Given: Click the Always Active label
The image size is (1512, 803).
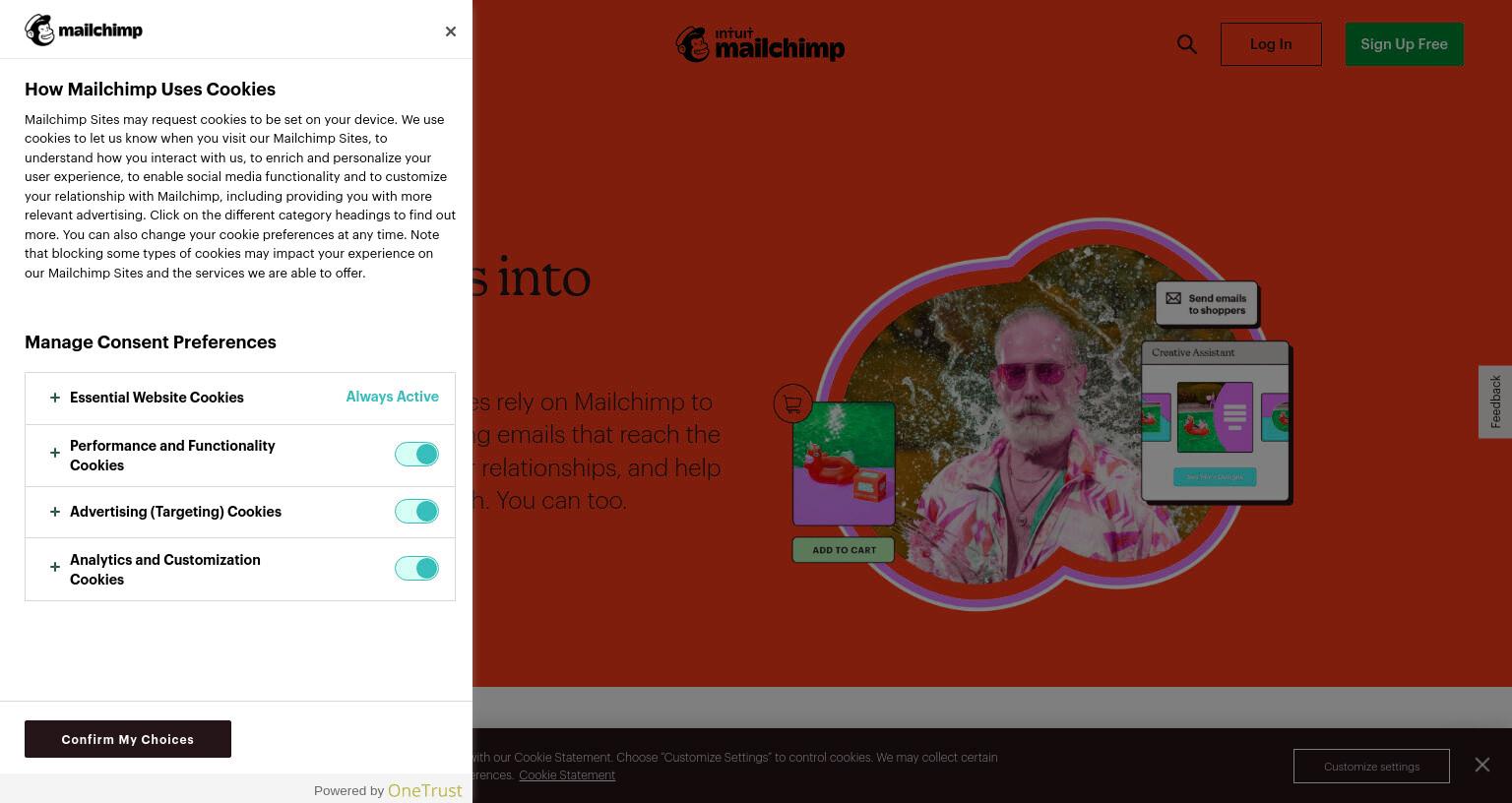Looking at the screenshot, I should pyautogui.click(x=392, y=397).
